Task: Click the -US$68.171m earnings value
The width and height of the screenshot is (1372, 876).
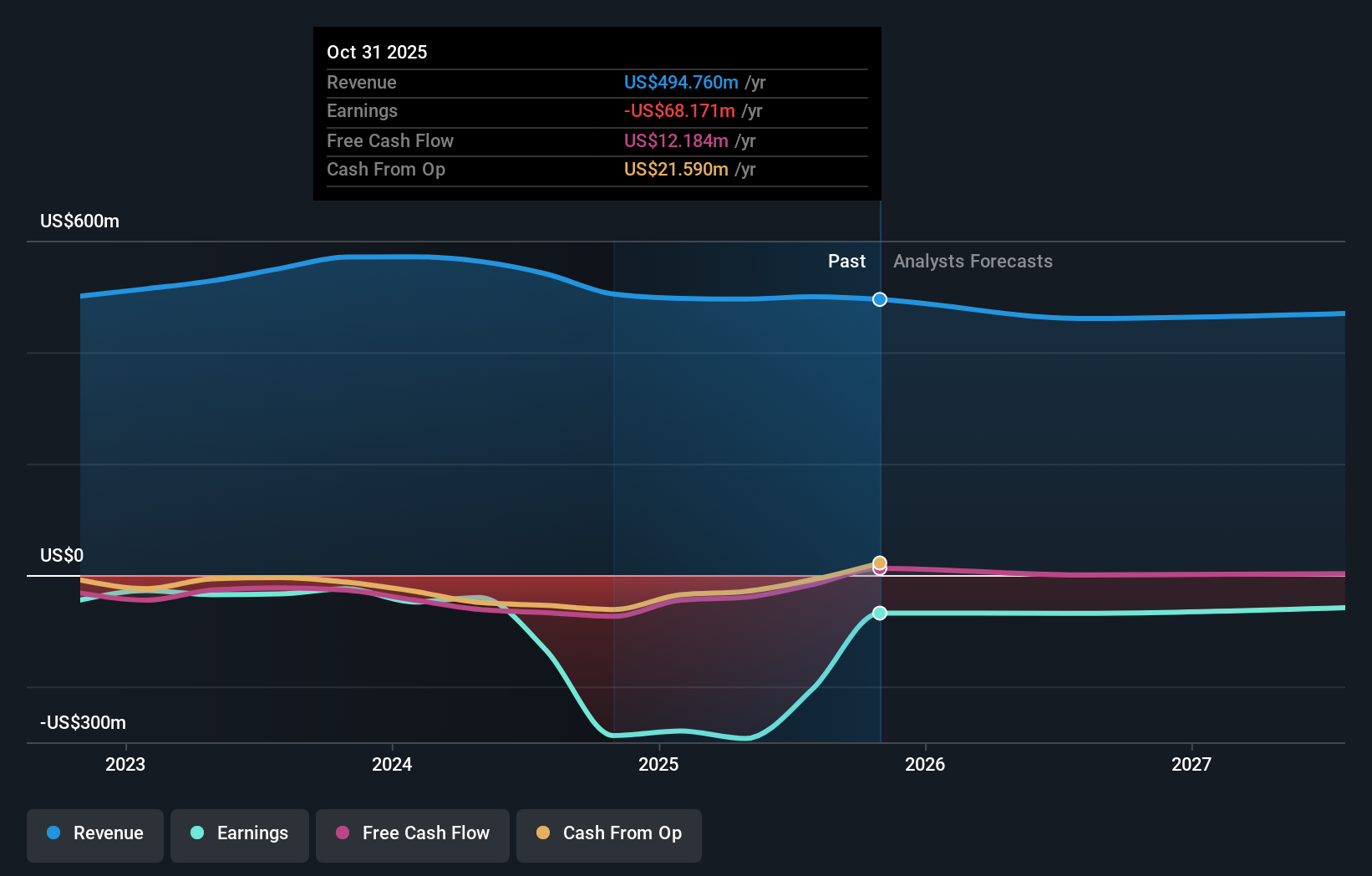Action: [679, 111]
